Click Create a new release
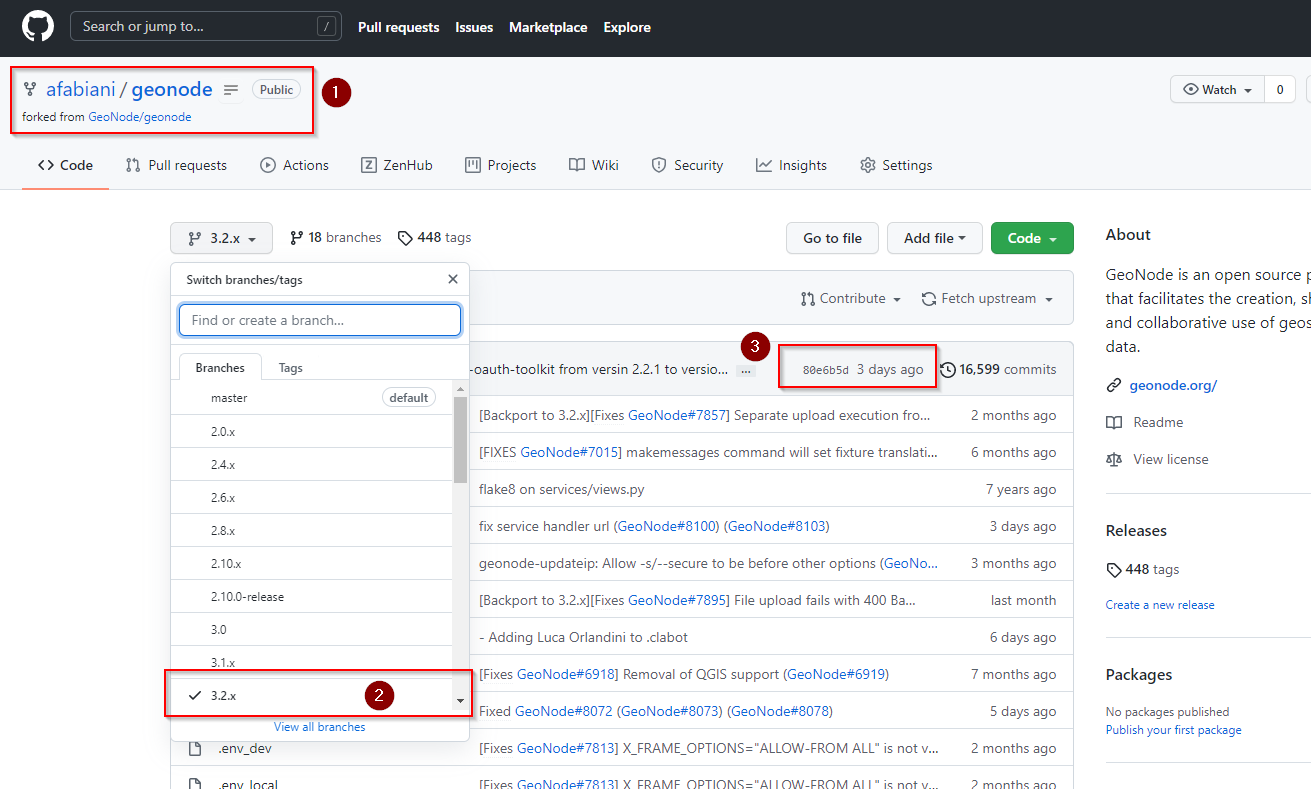The height and width of the screenshot is (789, 1311). pyautogui.click(x=1160, y=605)
